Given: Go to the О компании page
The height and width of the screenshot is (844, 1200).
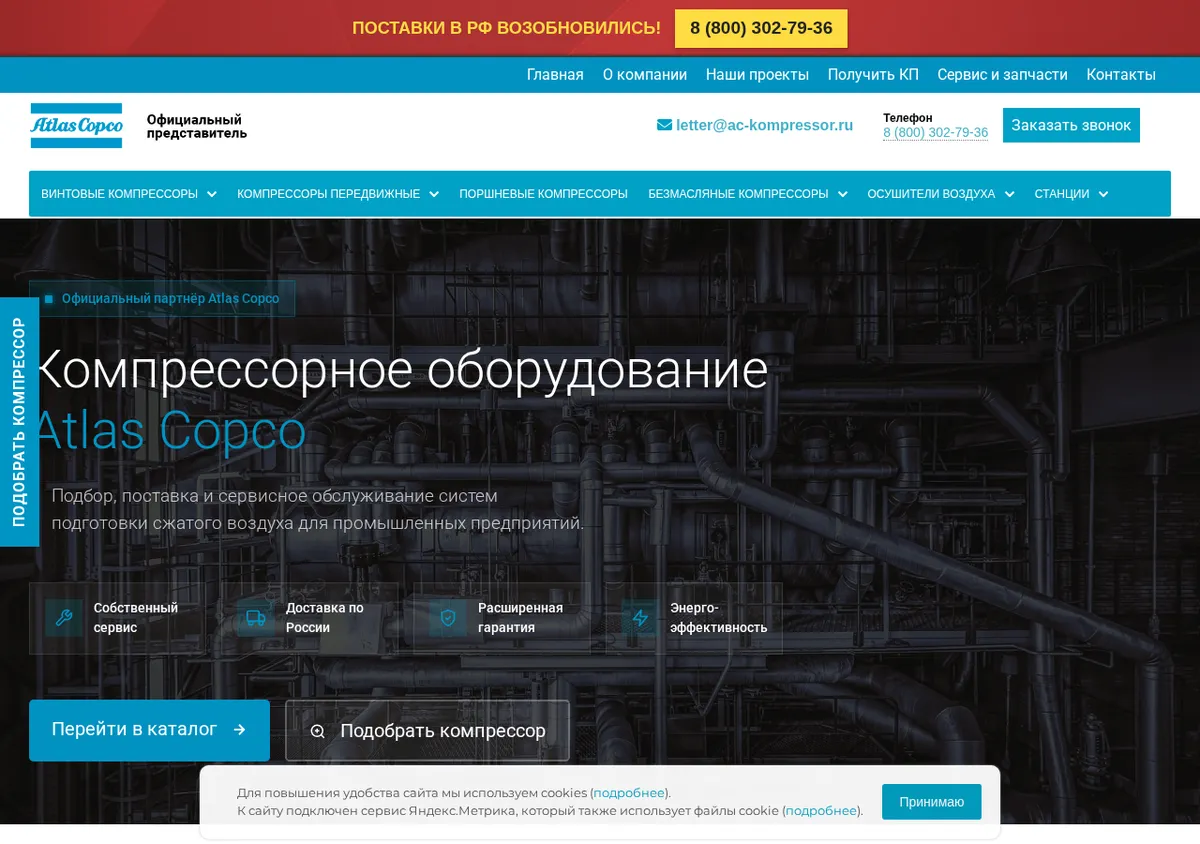Looking at the screenshot, I should [645, 75].
